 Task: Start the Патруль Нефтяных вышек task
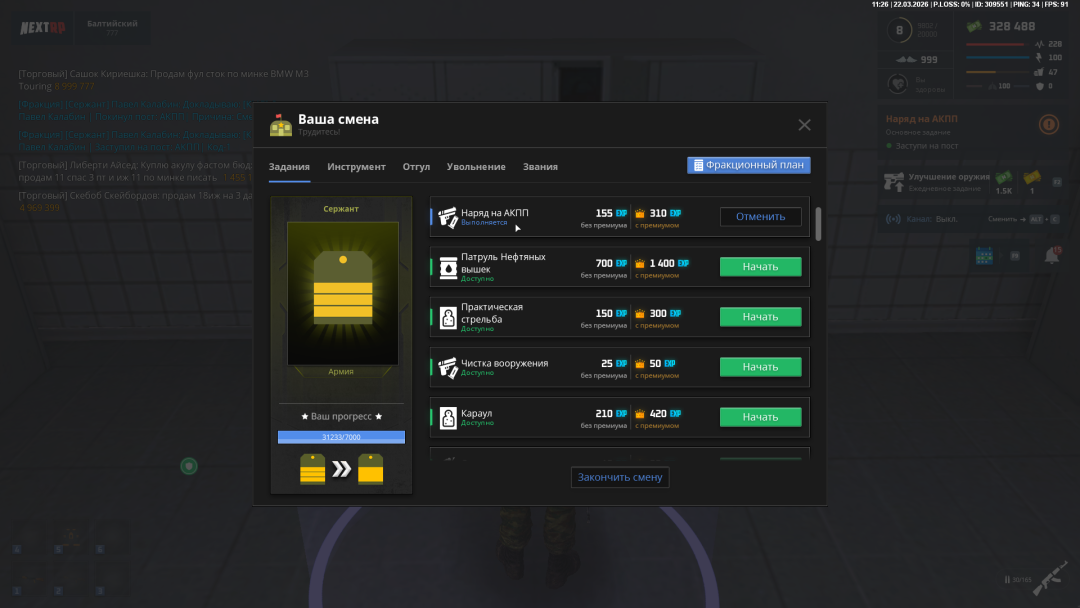(x=760, y=267)
